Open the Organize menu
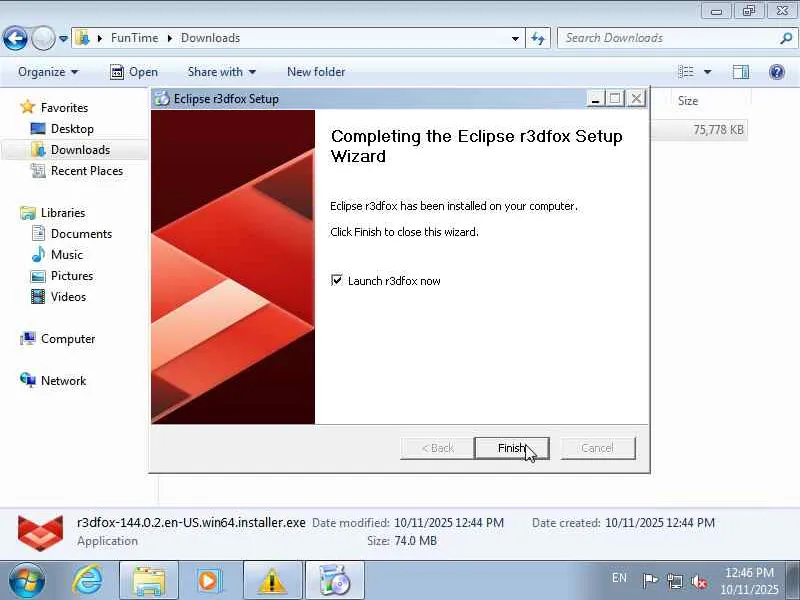Screen dimensions: 800x600 point(48,72)
